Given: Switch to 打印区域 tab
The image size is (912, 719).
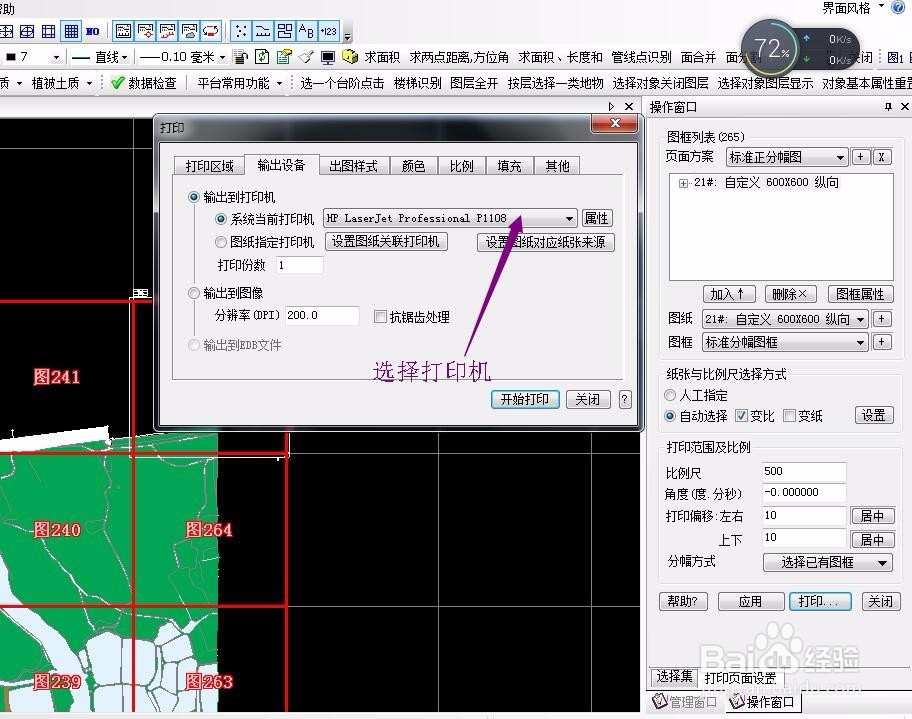Looking at the screenshot, I should [x=209, y=166].
